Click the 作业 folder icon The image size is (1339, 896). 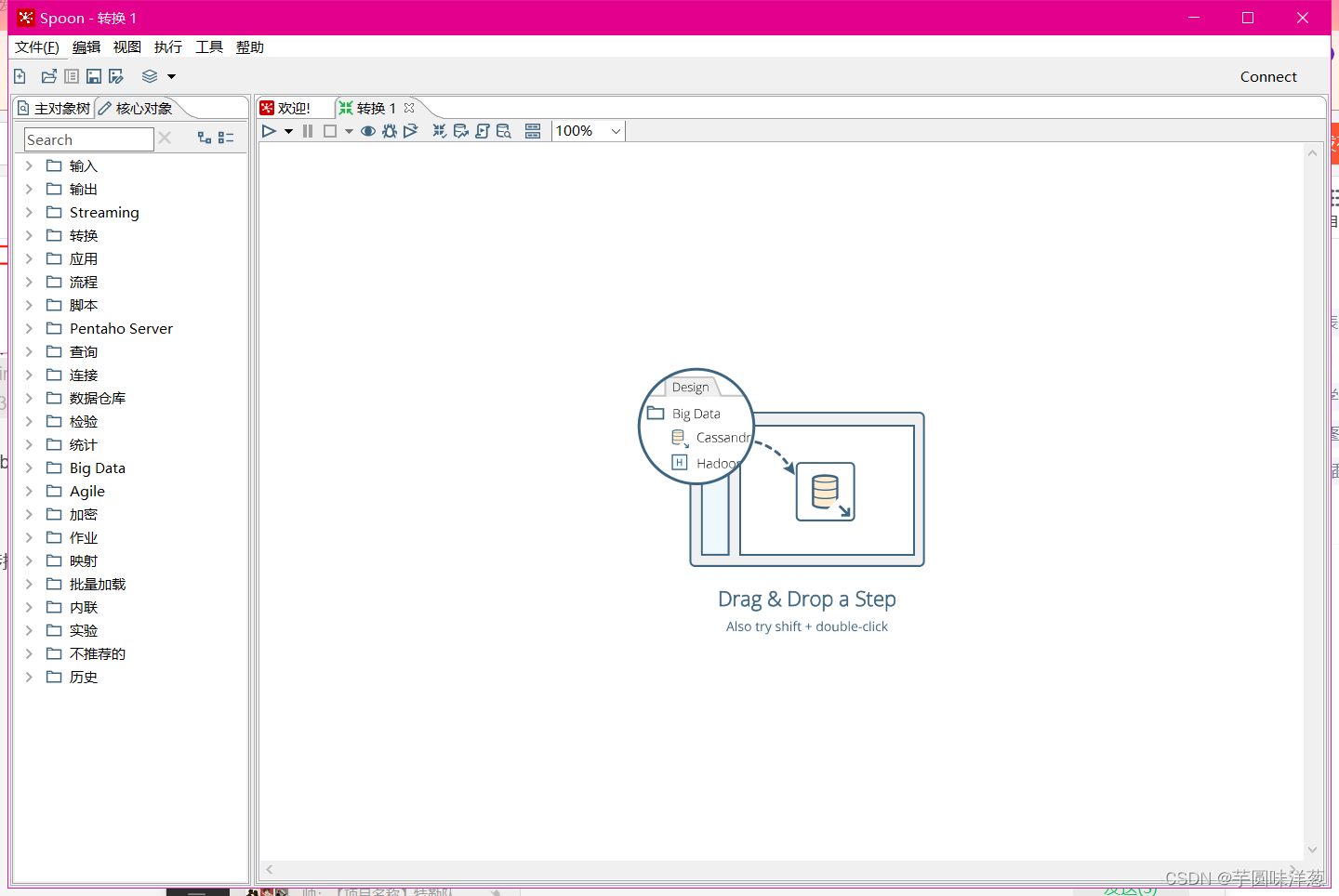pyautogui.click(x=54, y=537)
